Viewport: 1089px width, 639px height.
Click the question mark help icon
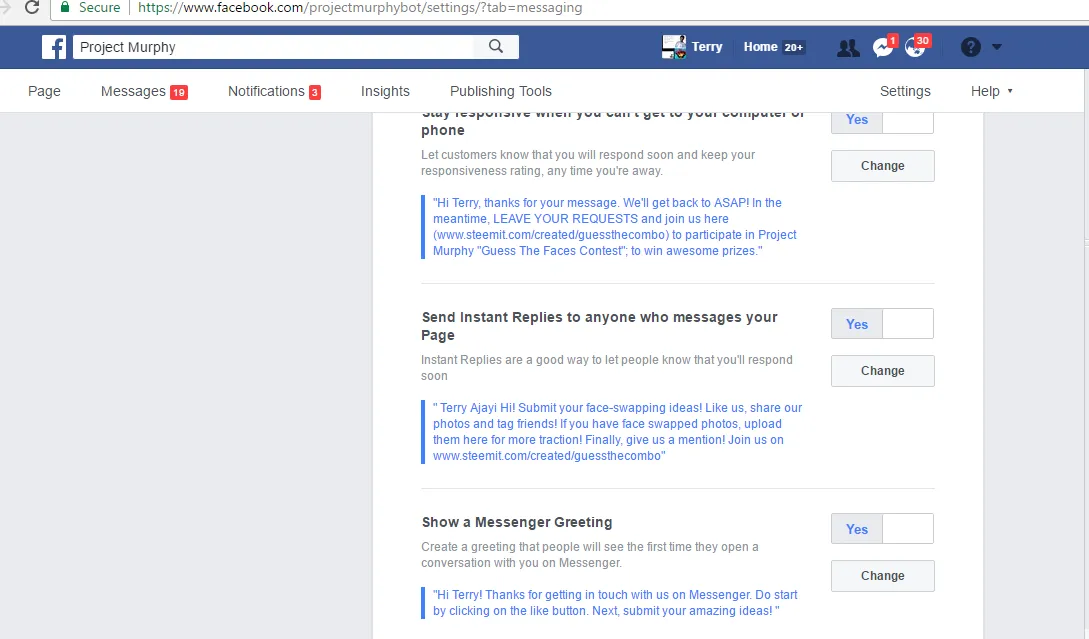pyautogui.click(x=970, y=47)
